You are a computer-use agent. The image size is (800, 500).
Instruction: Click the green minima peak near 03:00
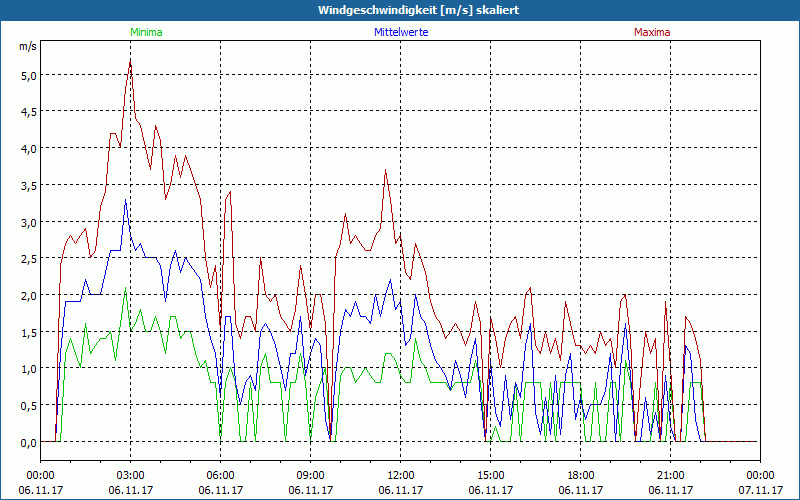126,288
